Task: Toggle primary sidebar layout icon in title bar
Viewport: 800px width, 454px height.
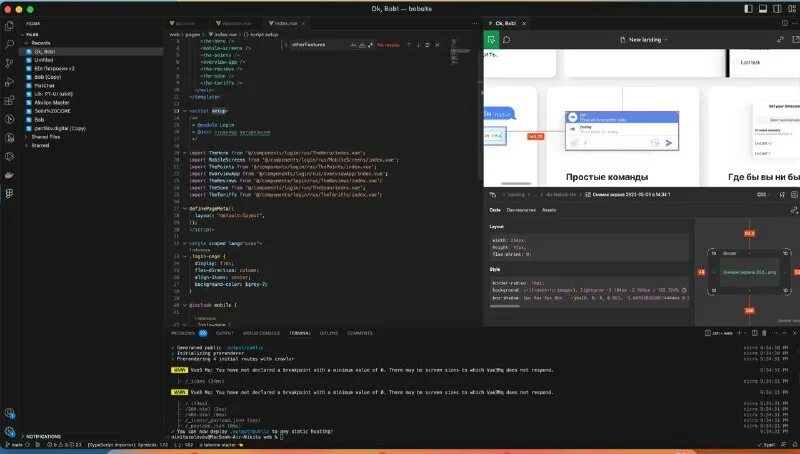Action: (x=748, y=9)
